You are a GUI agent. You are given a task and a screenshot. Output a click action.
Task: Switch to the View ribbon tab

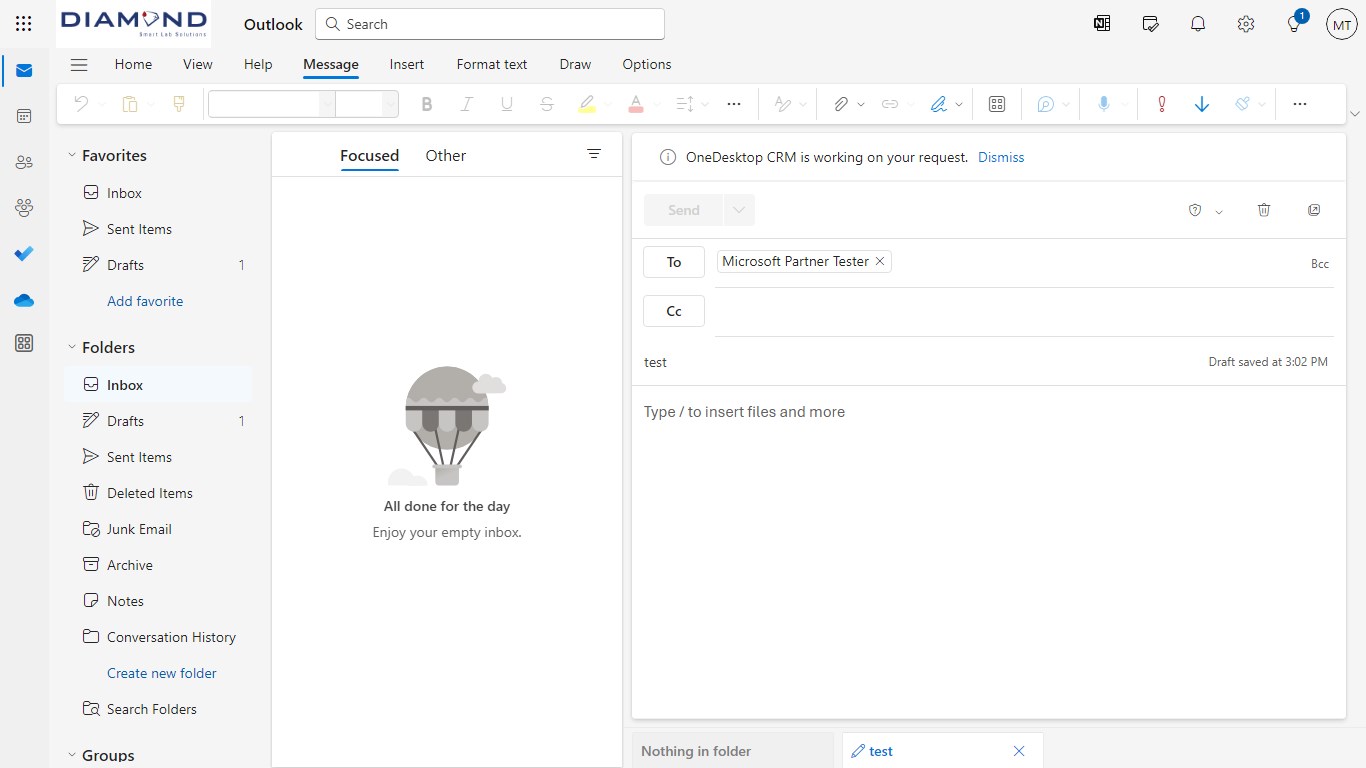coord(198,64)
